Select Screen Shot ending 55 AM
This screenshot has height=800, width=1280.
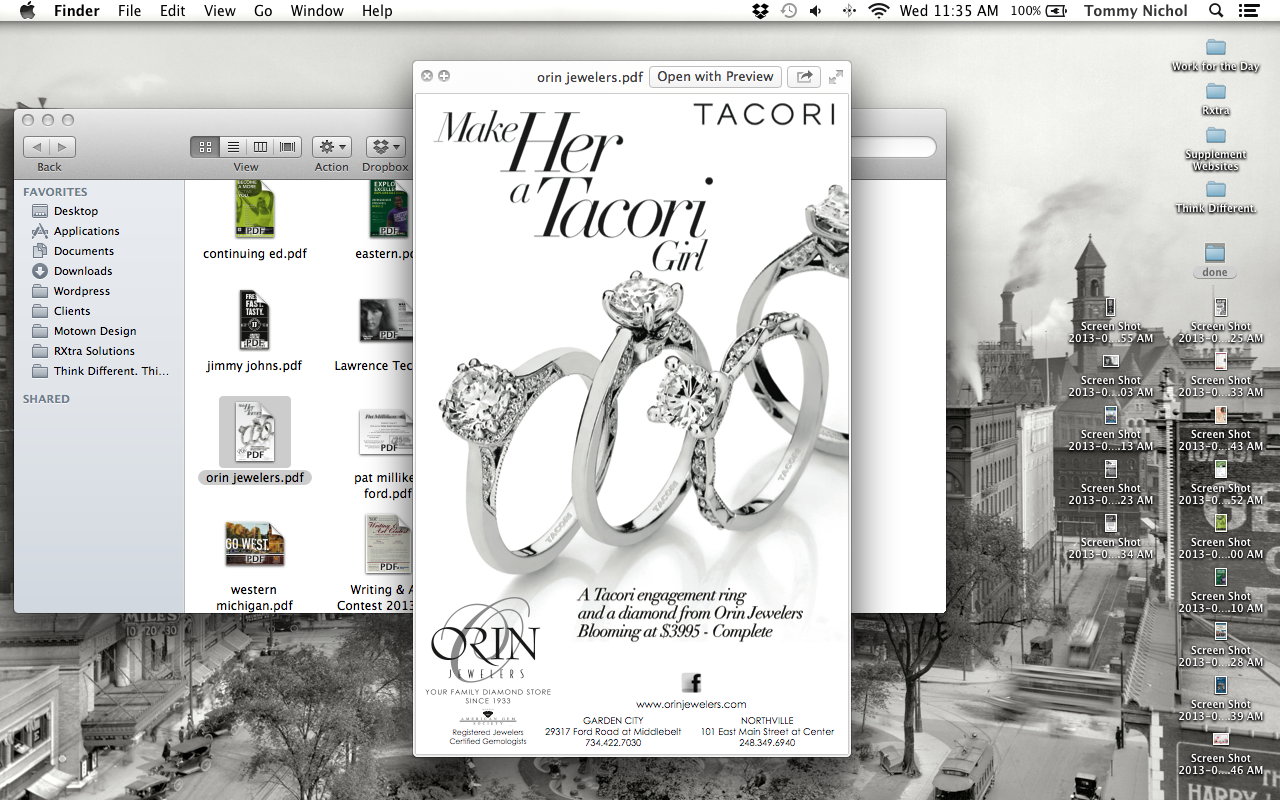pyautogui.click(x=1110, y=307)
